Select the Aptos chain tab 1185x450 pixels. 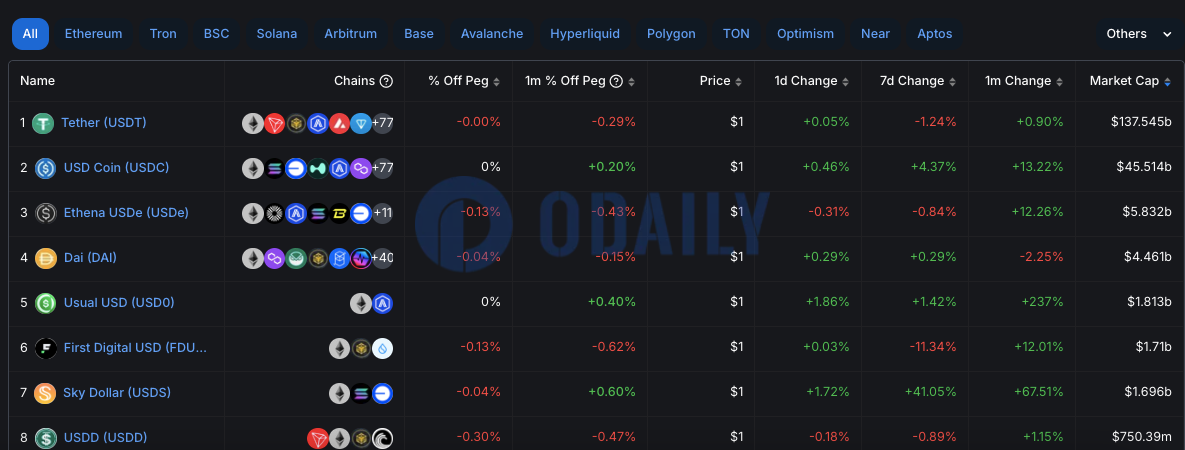pos(935,34)
